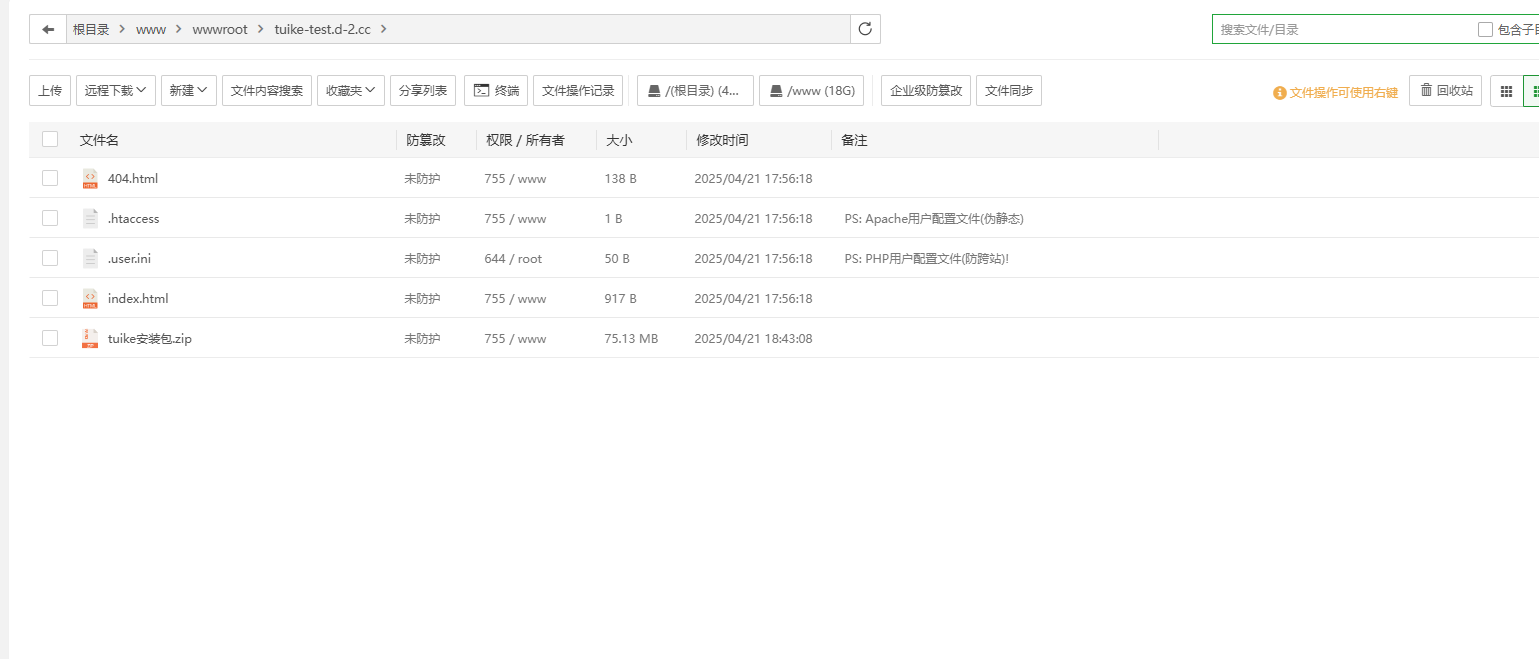Switch to grid icon view
Image resolution: width=1539 pixels, height=659 pixels.
[1506, 91]
